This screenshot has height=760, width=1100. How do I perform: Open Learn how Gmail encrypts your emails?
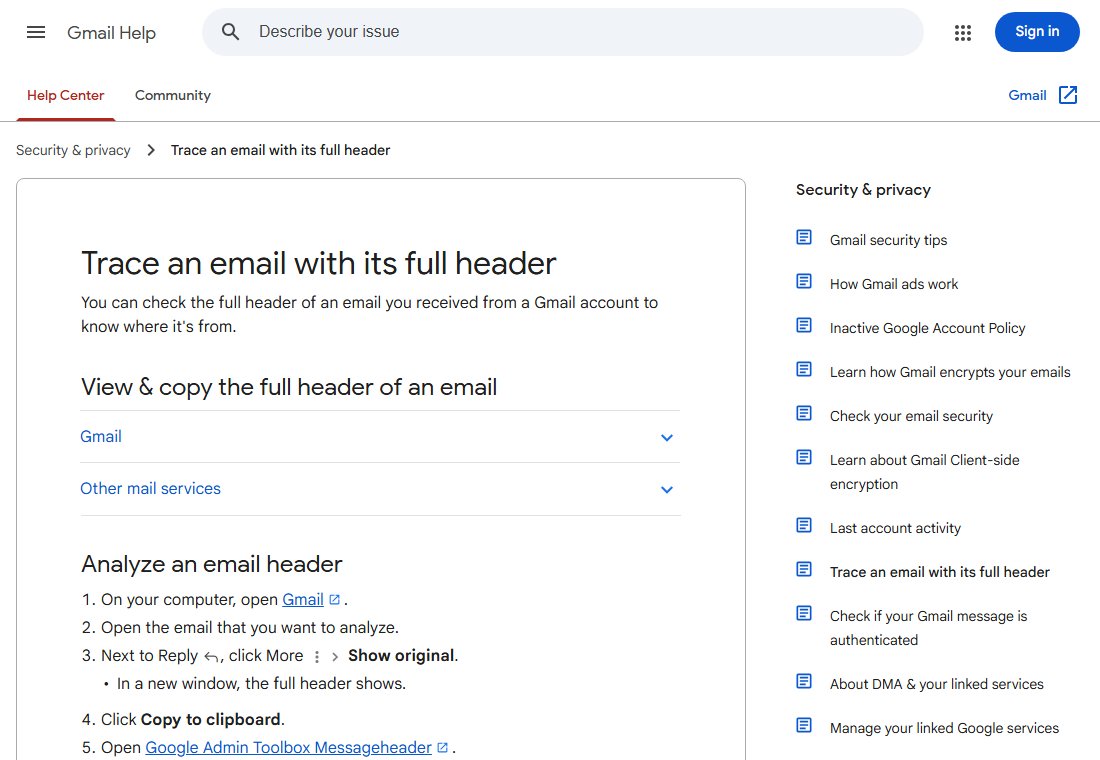950,372
